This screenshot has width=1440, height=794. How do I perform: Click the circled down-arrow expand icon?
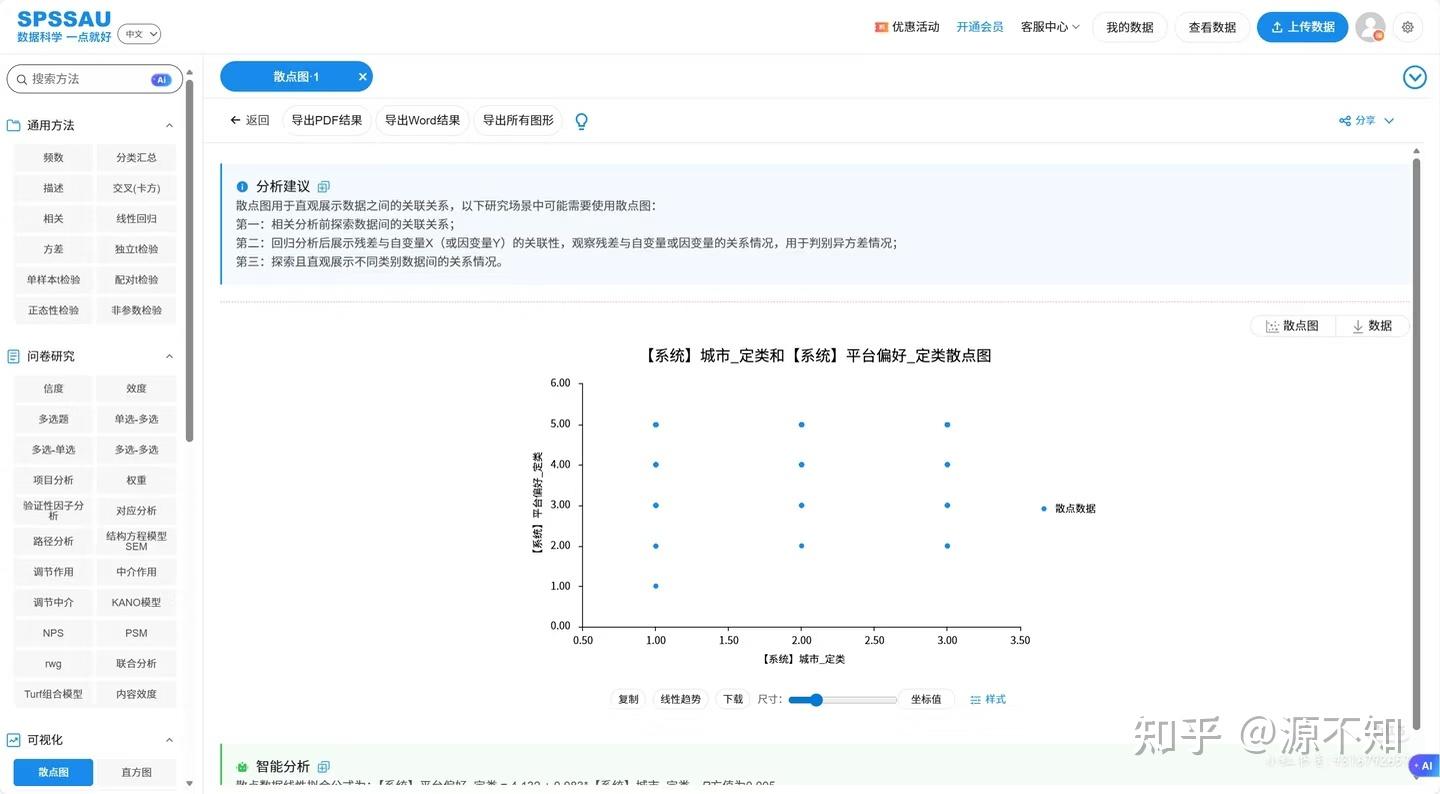click(1414, 77)
